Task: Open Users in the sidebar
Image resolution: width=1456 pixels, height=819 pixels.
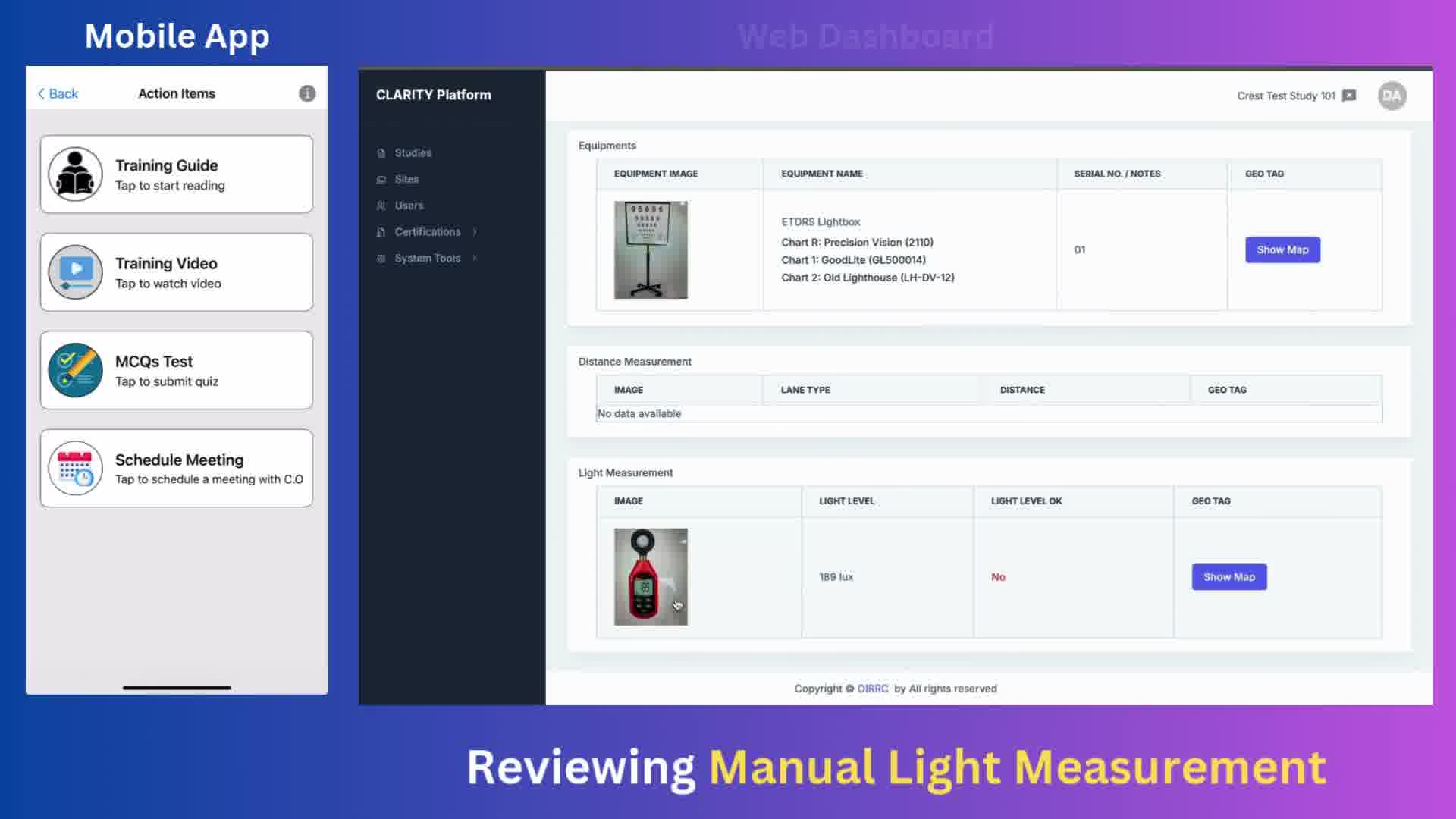Action: 409,206
